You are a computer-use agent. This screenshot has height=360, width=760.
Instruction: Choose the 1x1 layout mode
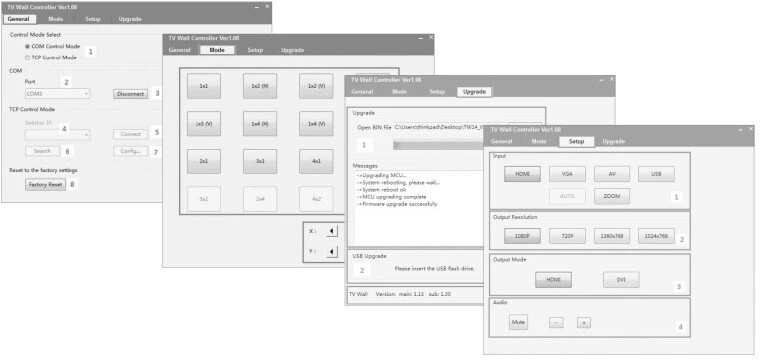coord(204,86)
